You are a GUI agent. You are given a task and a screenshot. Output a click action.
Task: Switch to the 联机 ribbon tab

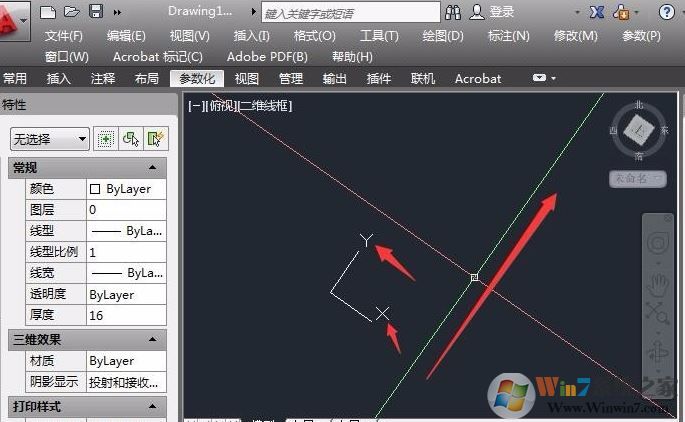(x=423, y=79)
